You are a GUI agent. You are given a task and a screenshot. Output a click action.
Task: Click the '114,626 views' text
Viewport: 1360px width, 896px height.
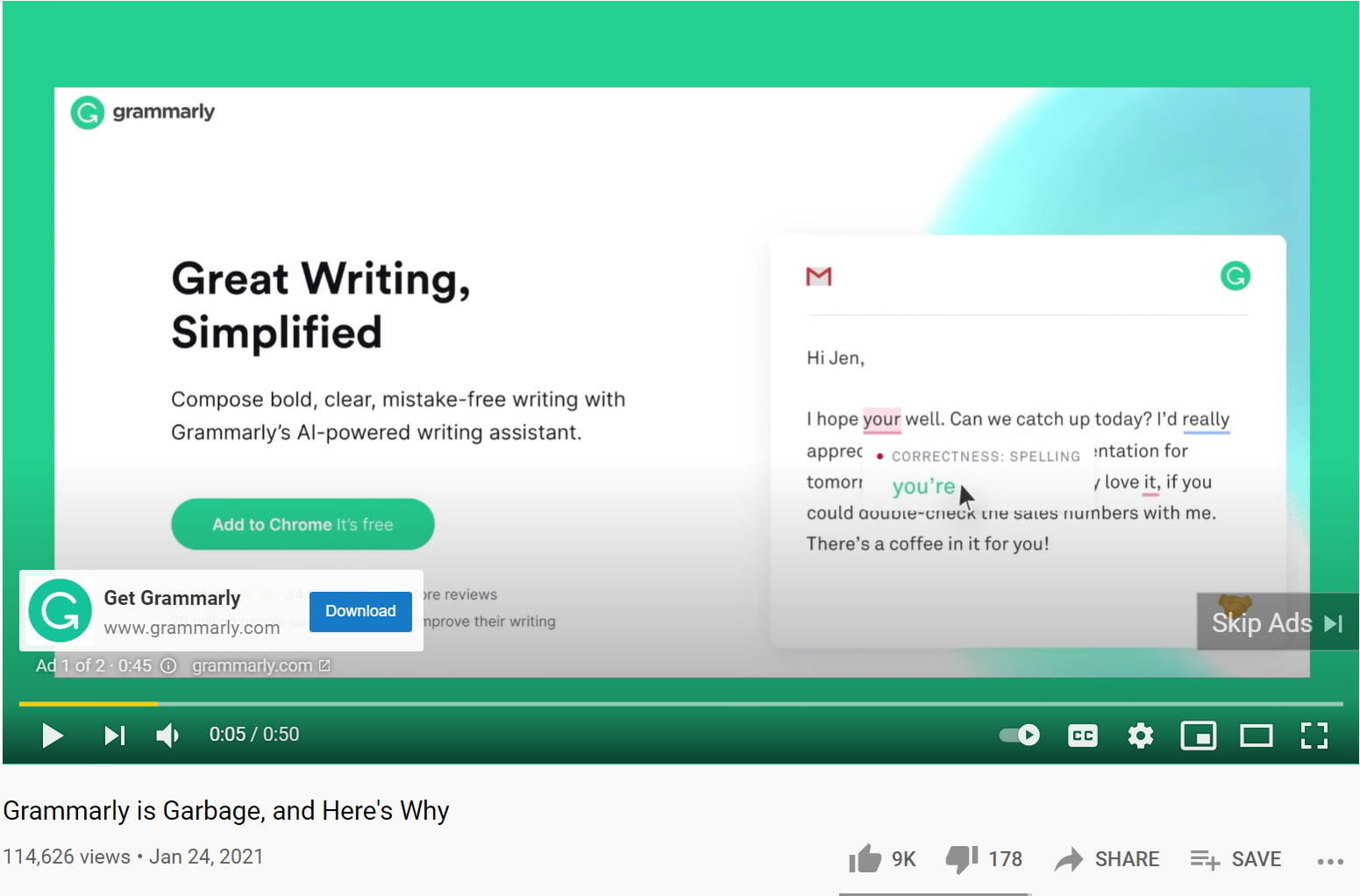pos(67,857)
